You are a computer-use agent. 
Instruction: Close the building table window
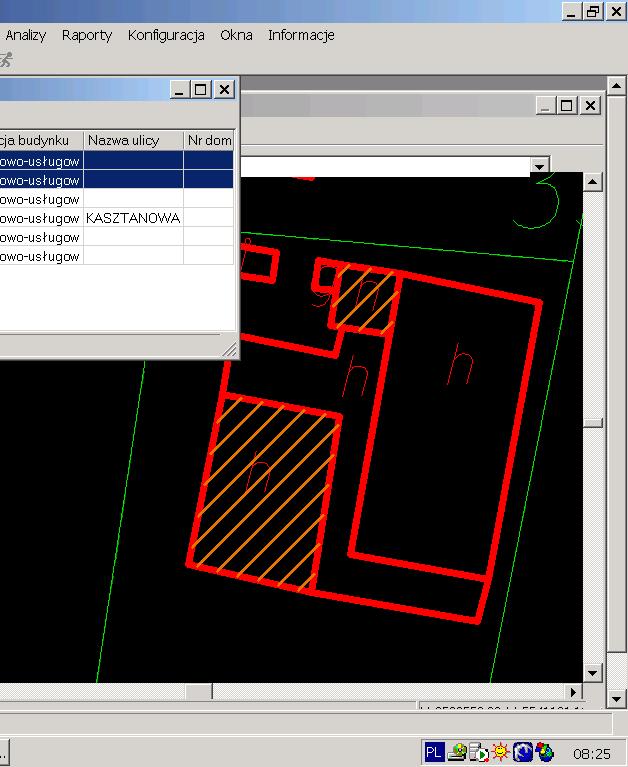point(224,90)
